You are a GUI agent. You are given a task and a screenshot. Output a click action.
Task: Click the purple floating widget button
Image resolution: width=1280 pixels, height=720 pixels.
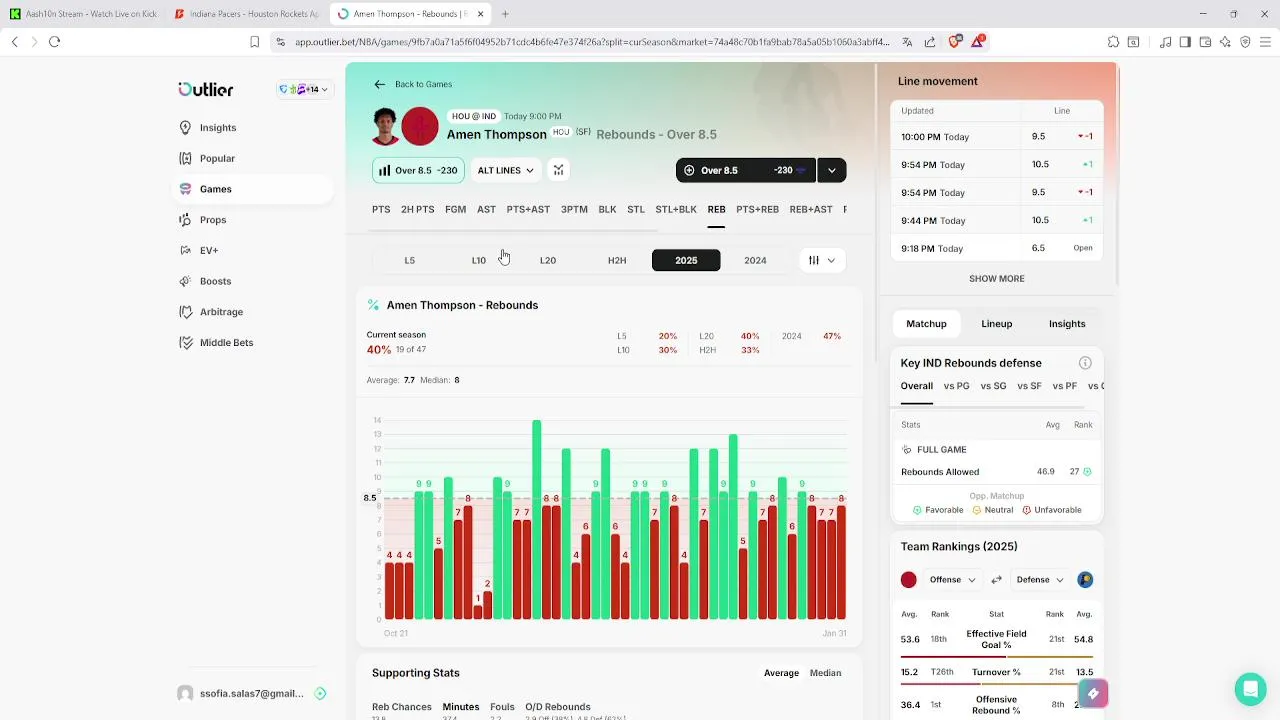(1093, 693)
